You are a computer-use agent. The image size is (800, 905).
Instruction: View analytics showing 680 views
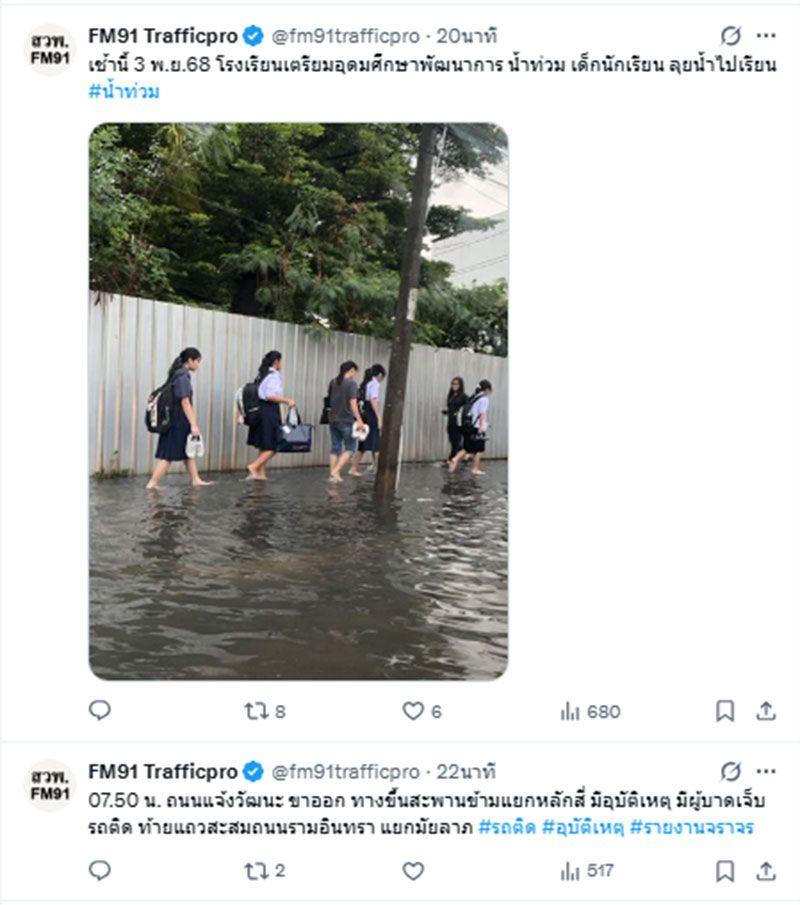[590, 711]
